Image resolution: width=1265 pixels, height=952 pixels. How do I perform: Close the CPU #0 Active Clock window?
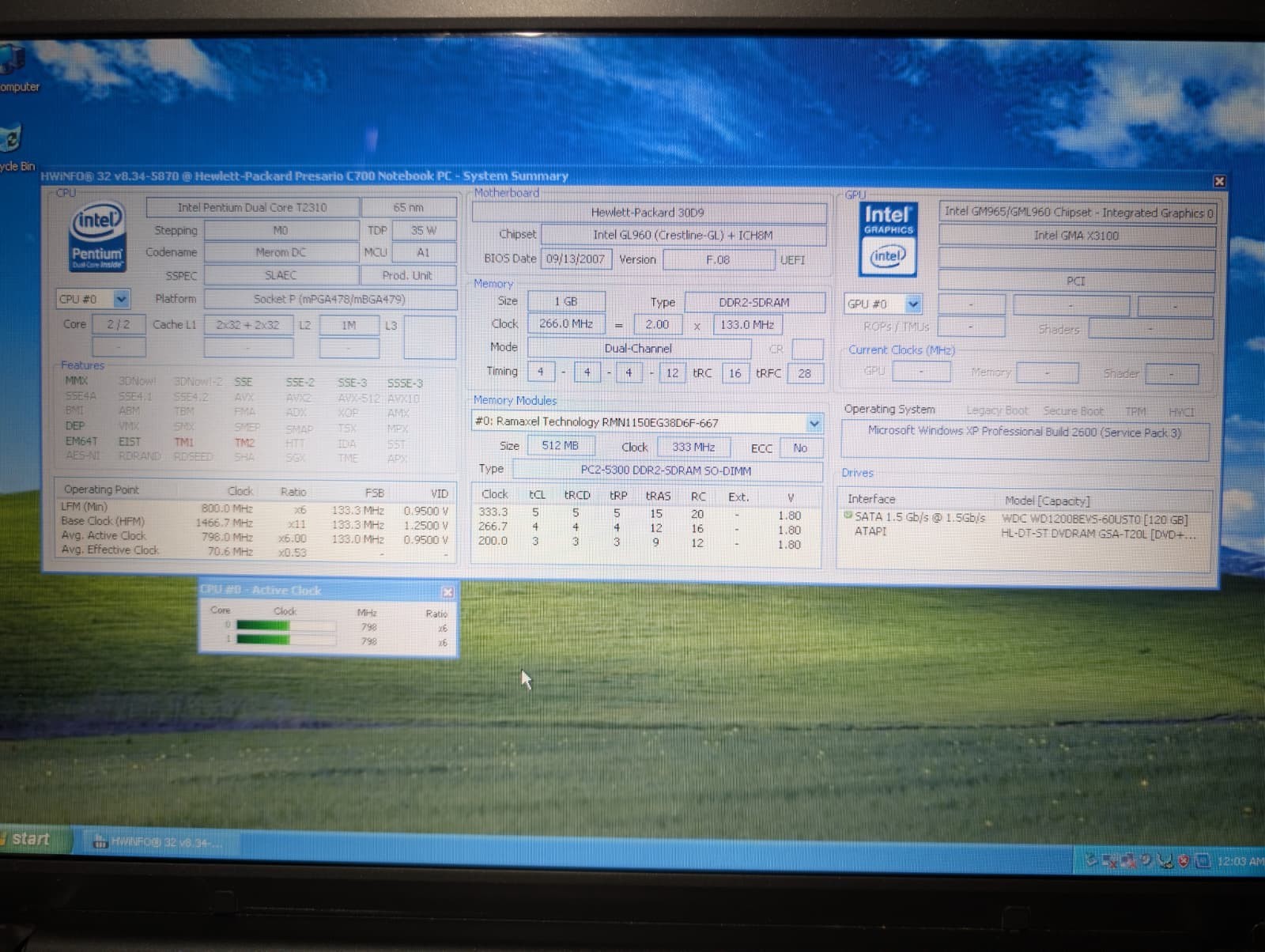[447, 591]
